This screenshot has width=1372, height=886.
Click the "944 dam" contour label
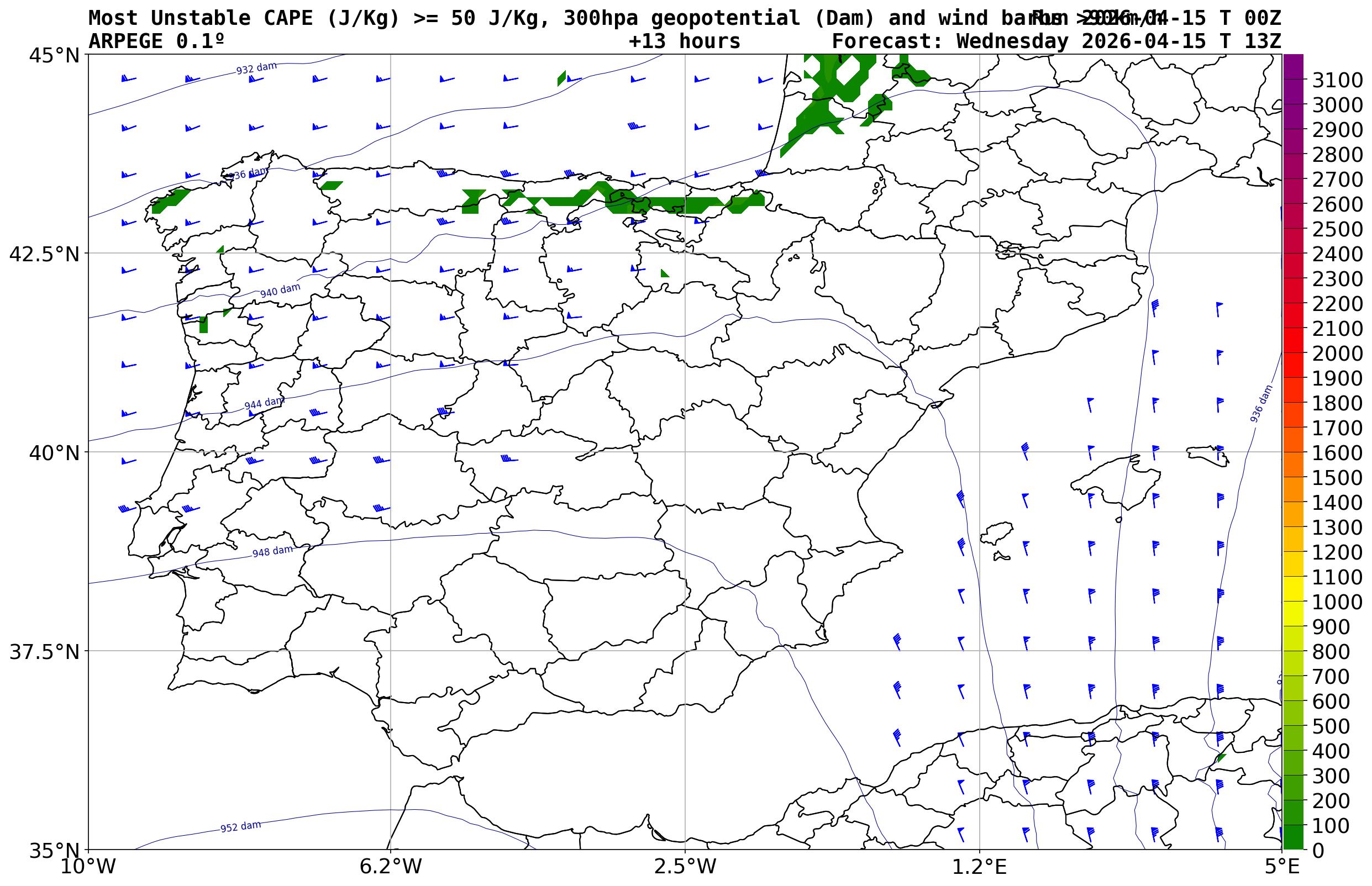coord(264,403)
